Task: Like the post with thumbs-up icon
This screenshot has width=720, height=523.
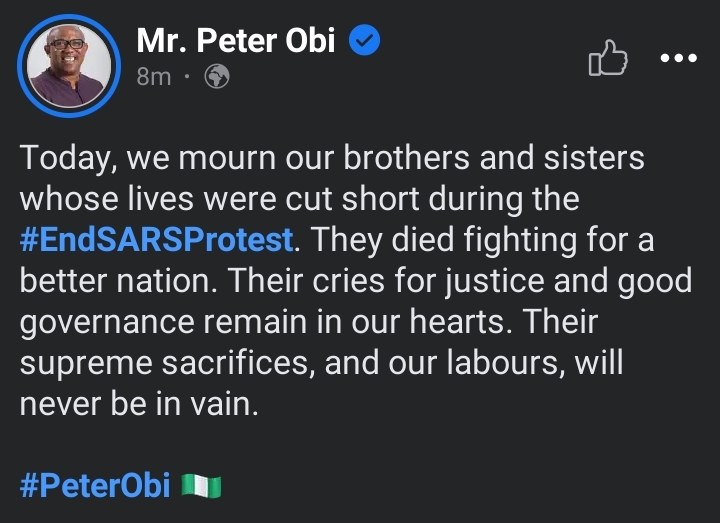Action: click(609, 59)
